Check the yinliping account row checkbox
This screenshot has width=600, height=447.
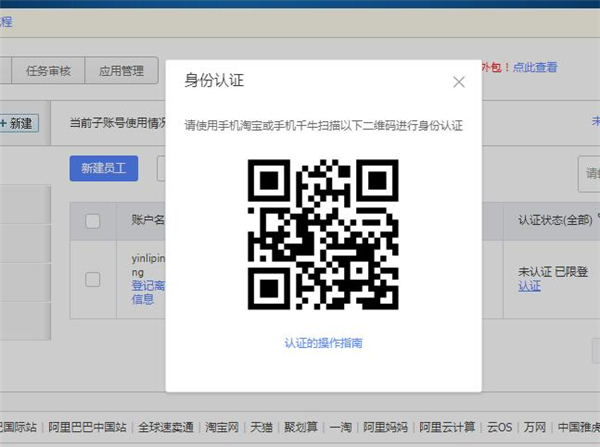93,279
